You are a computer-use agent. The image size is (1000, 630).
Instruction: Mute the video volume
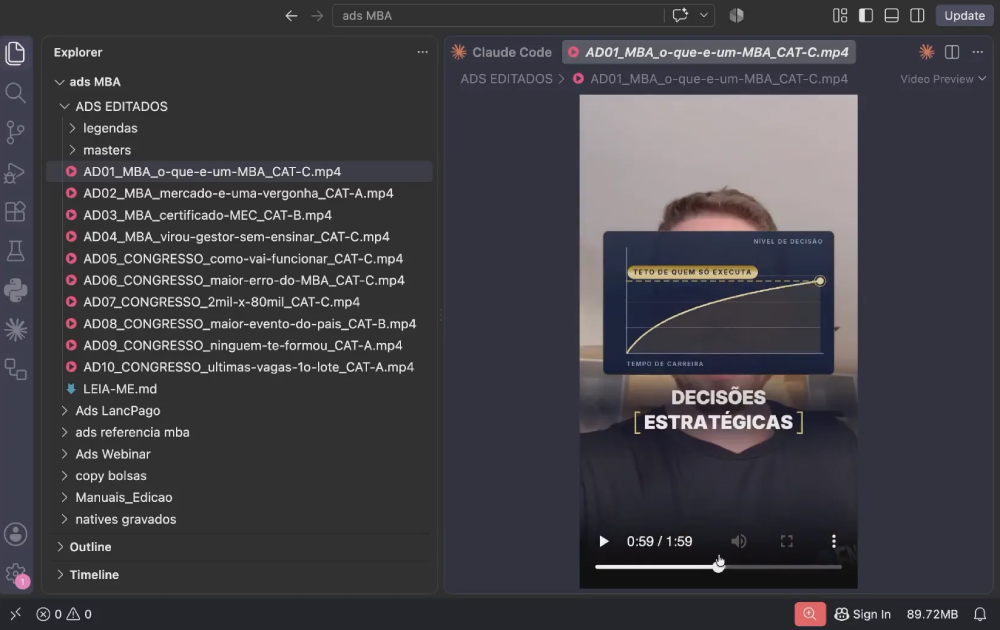tap(739, 541)
